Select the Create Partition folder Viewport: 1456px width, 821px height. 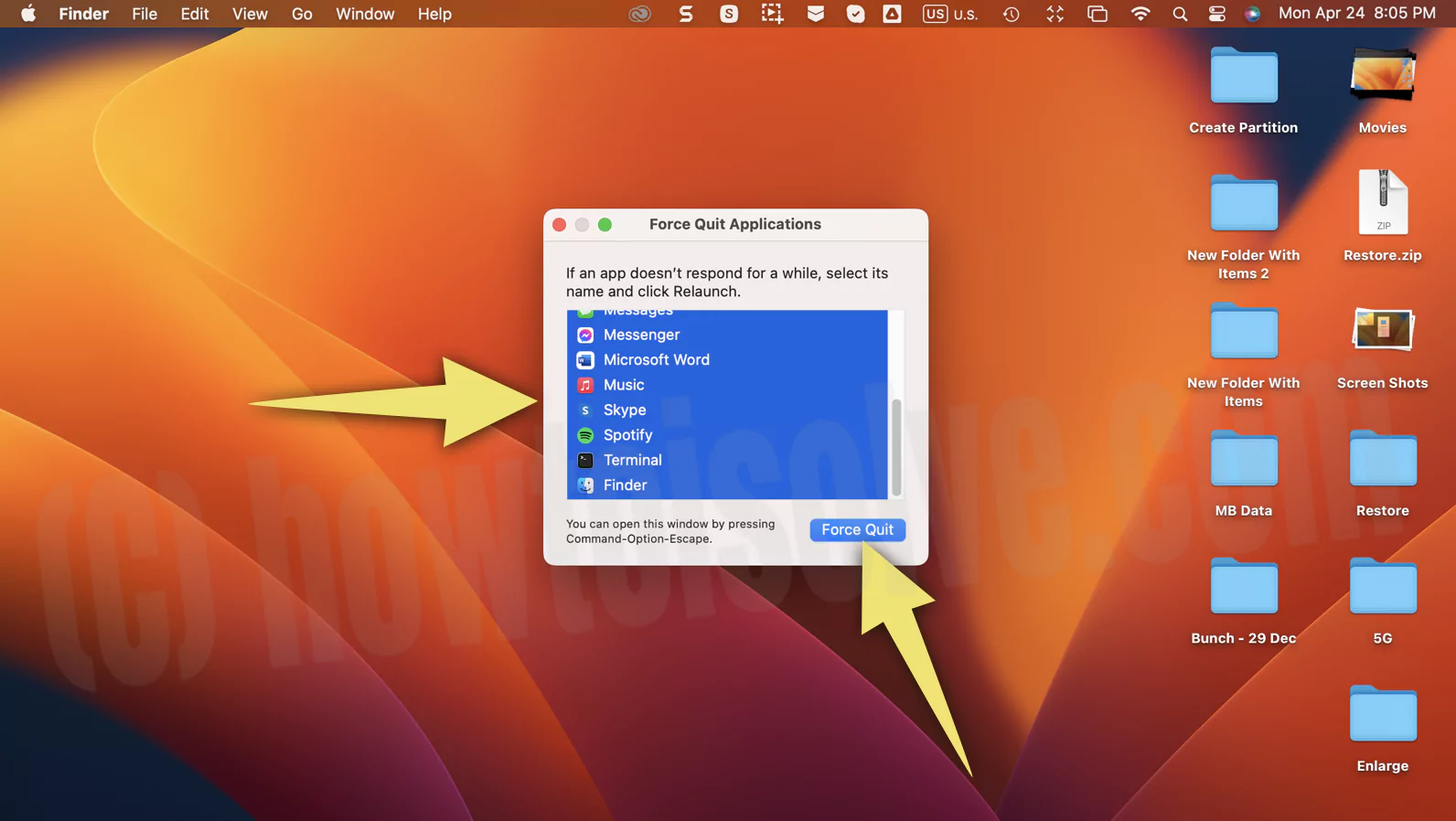point(1243,90)
